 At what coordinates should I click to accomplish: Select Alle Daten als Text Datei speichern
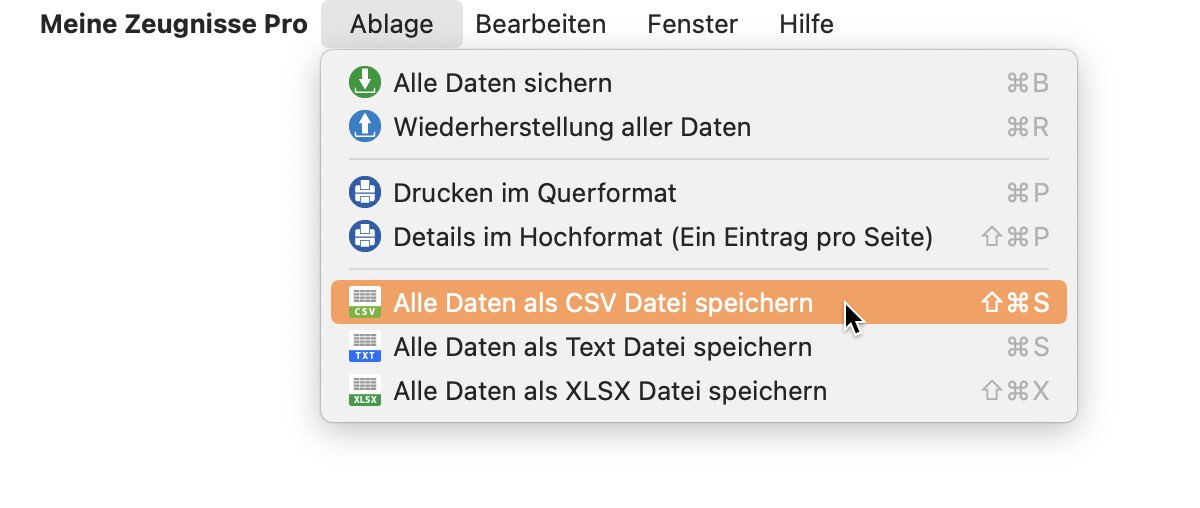[x=698, y=347]
